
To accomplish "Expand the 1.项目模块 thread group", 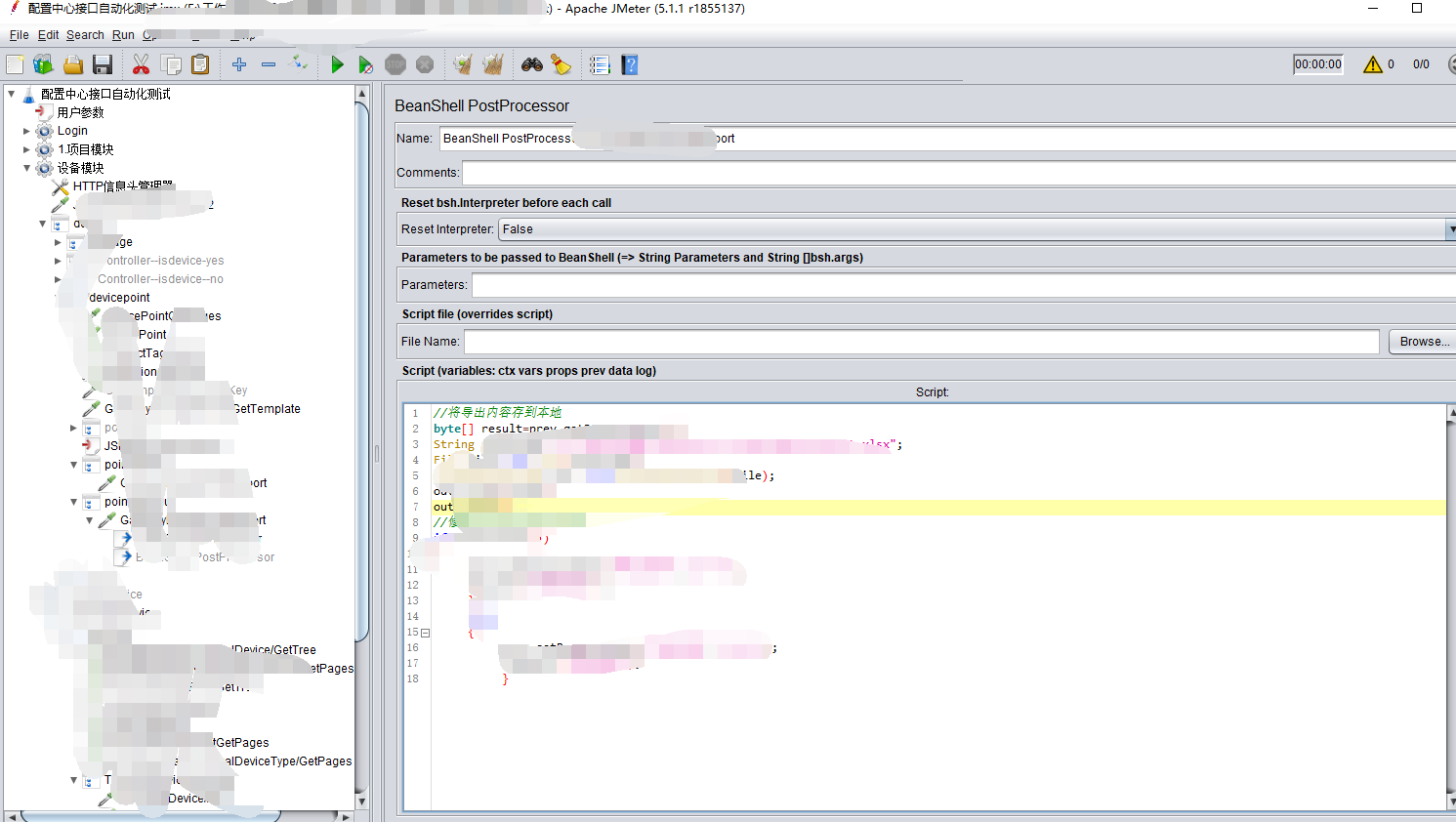I will tap(26, 149).
